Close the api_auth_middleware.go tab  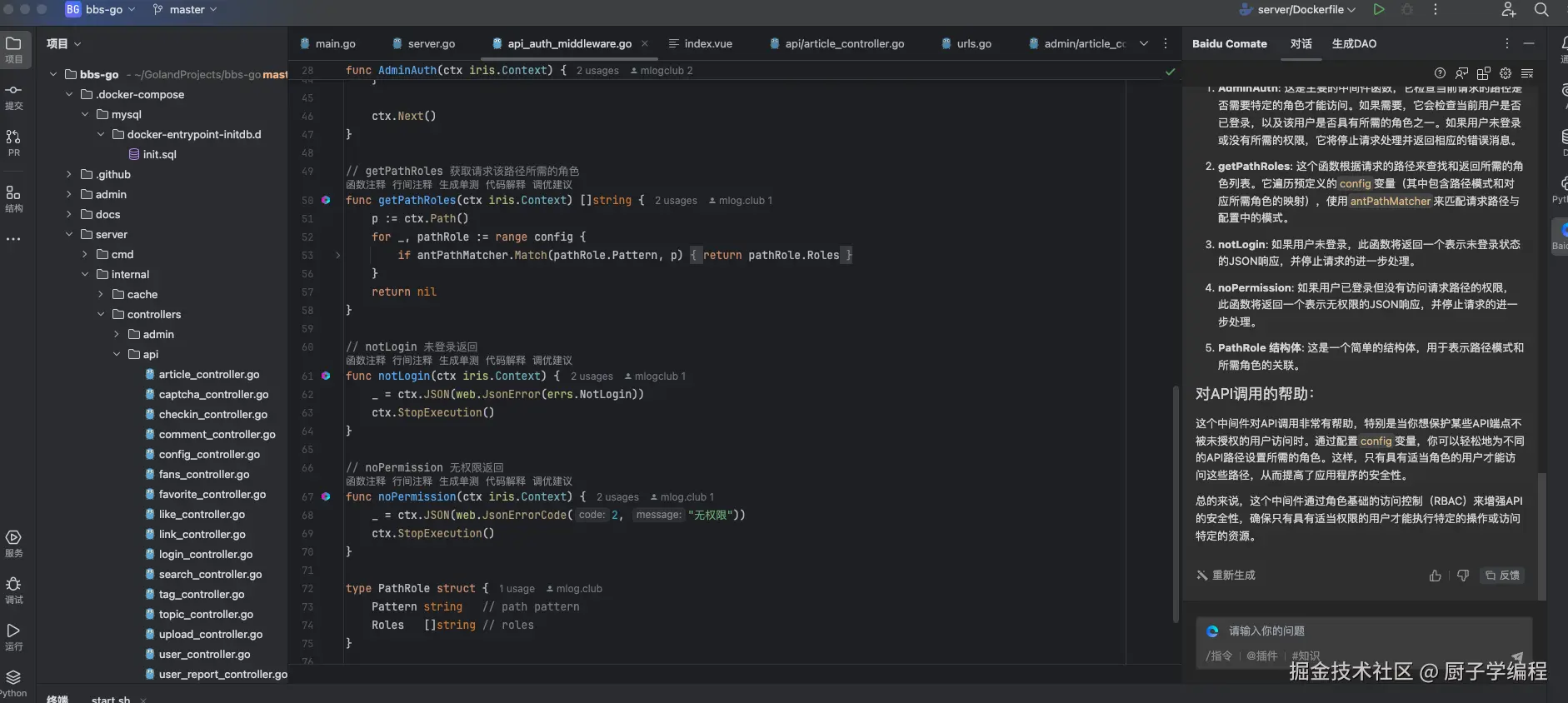[x=645, y=43]
